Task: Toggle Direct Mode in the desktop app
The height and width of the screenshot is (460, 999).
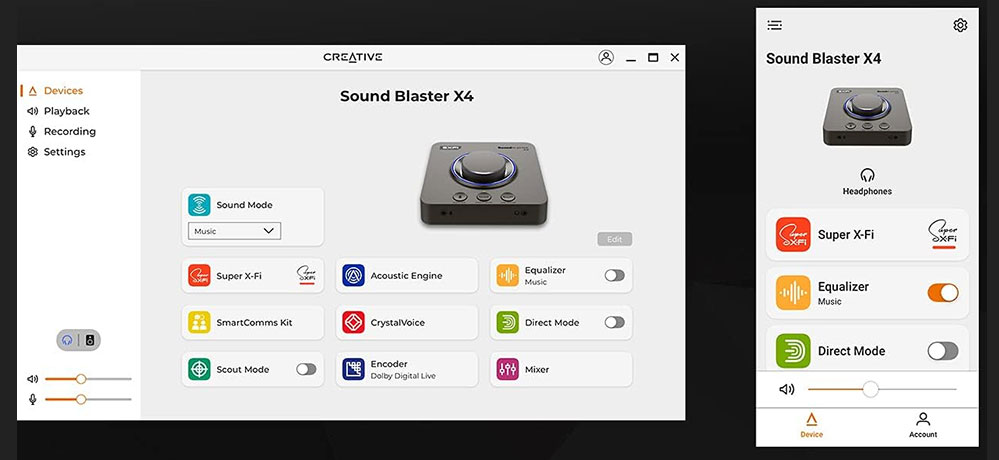Action: 614,322
